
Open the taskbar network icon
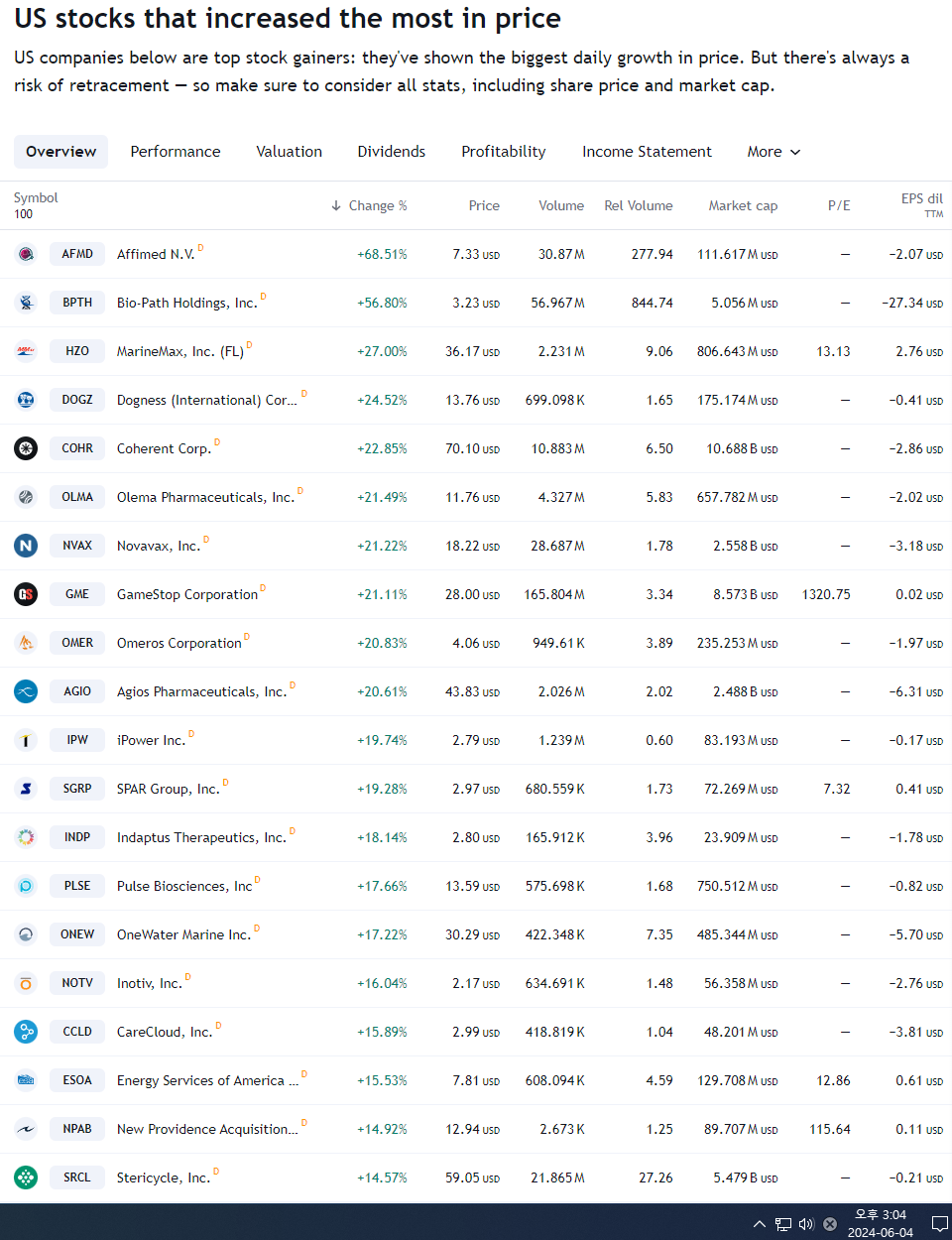point(783,1224)
